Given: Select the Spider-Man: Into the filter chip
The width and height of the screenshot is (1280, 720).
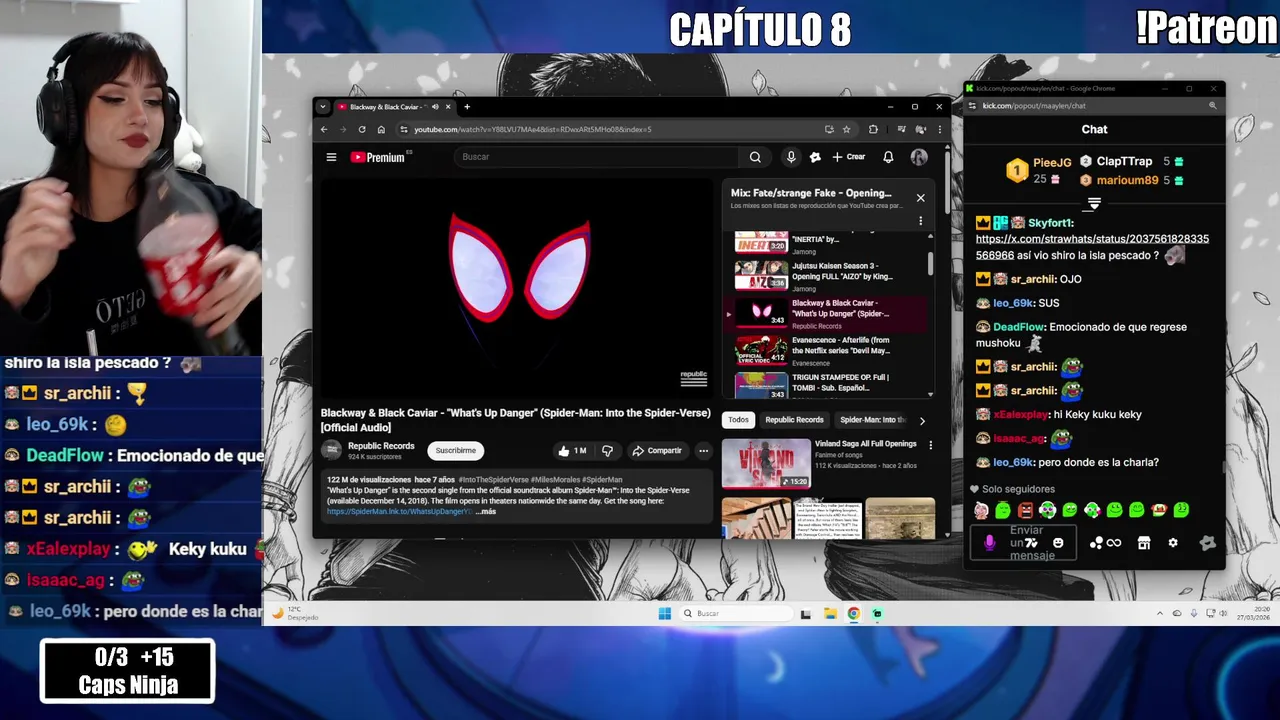Looking at the screenshot, I should coord(872,420).
